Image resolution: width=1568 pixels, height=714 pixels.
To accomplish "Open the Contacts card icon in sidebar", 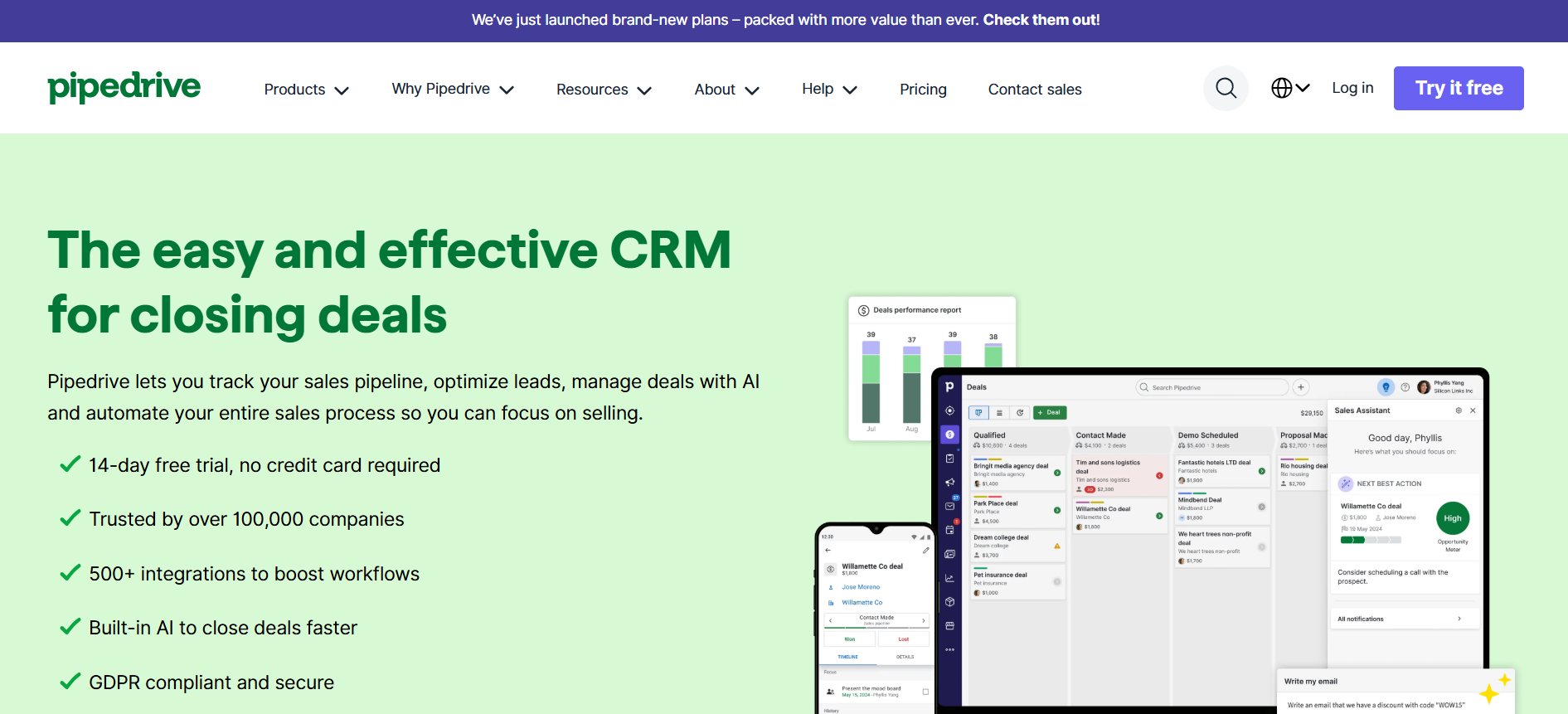I will (x=949, y=554).
